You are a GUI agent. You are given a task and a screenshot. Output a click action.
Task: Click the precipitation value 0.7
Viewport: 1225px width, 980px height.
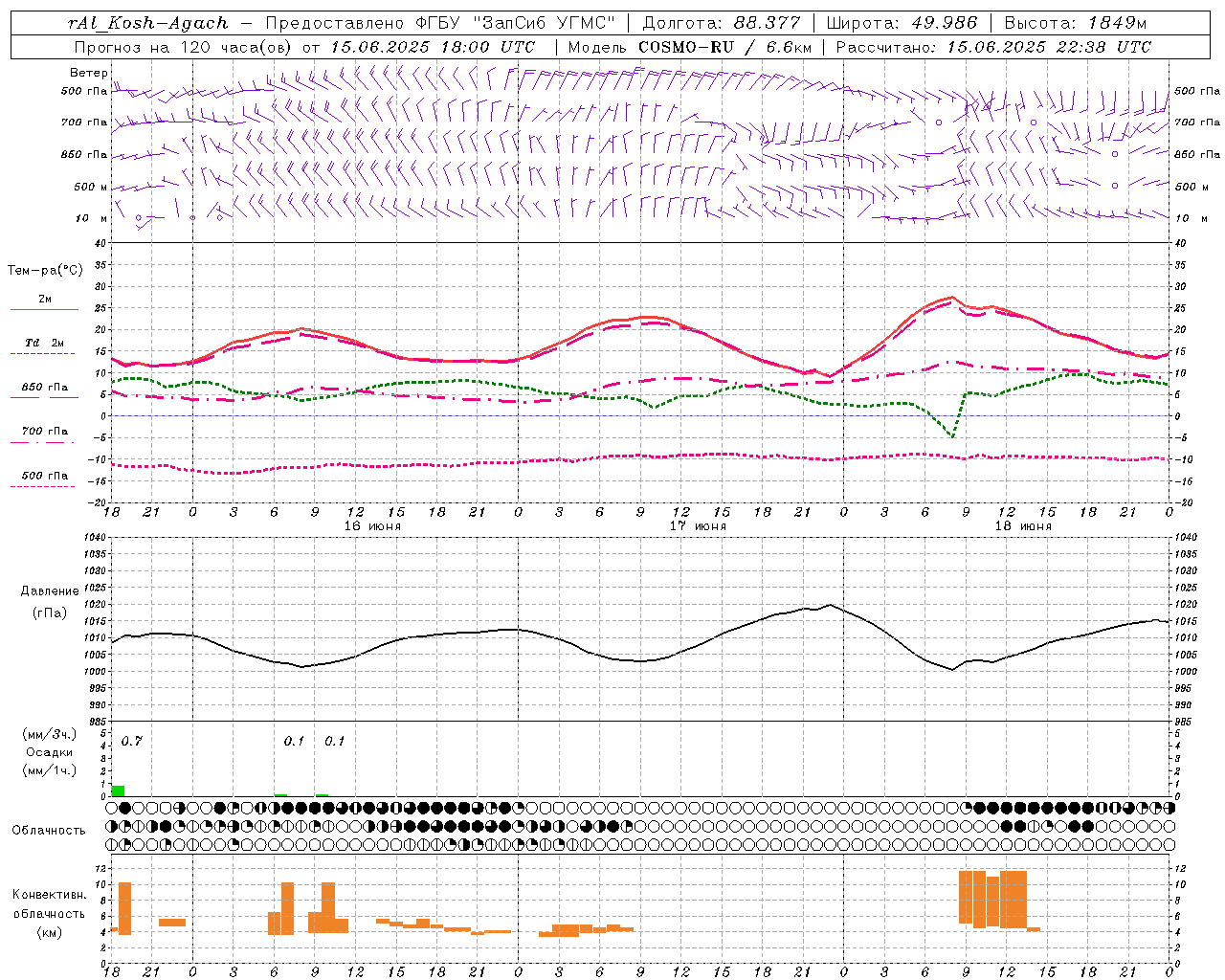[x=131, y=741]
